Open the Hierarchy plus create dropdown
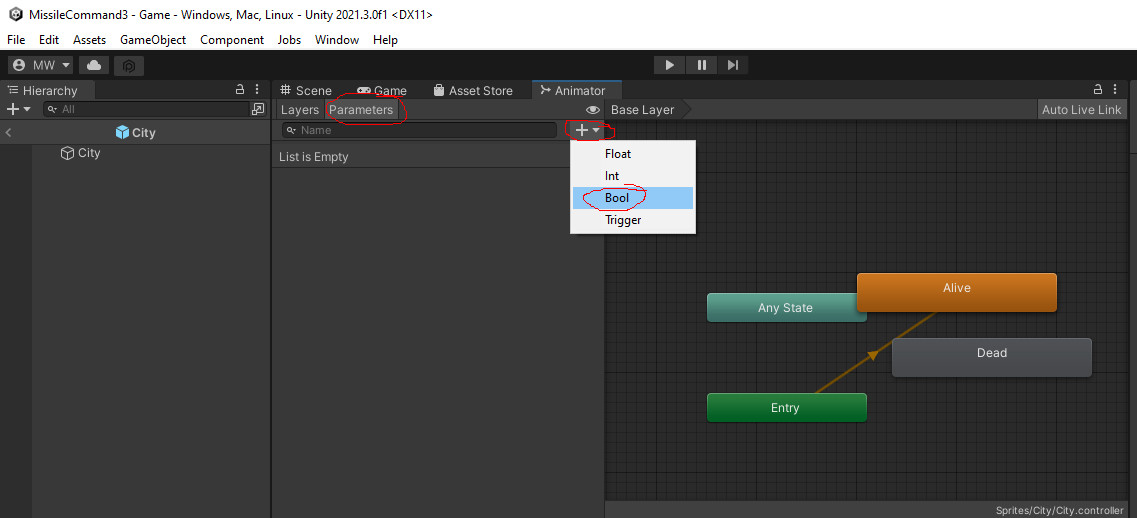 (x=19, y=109)
